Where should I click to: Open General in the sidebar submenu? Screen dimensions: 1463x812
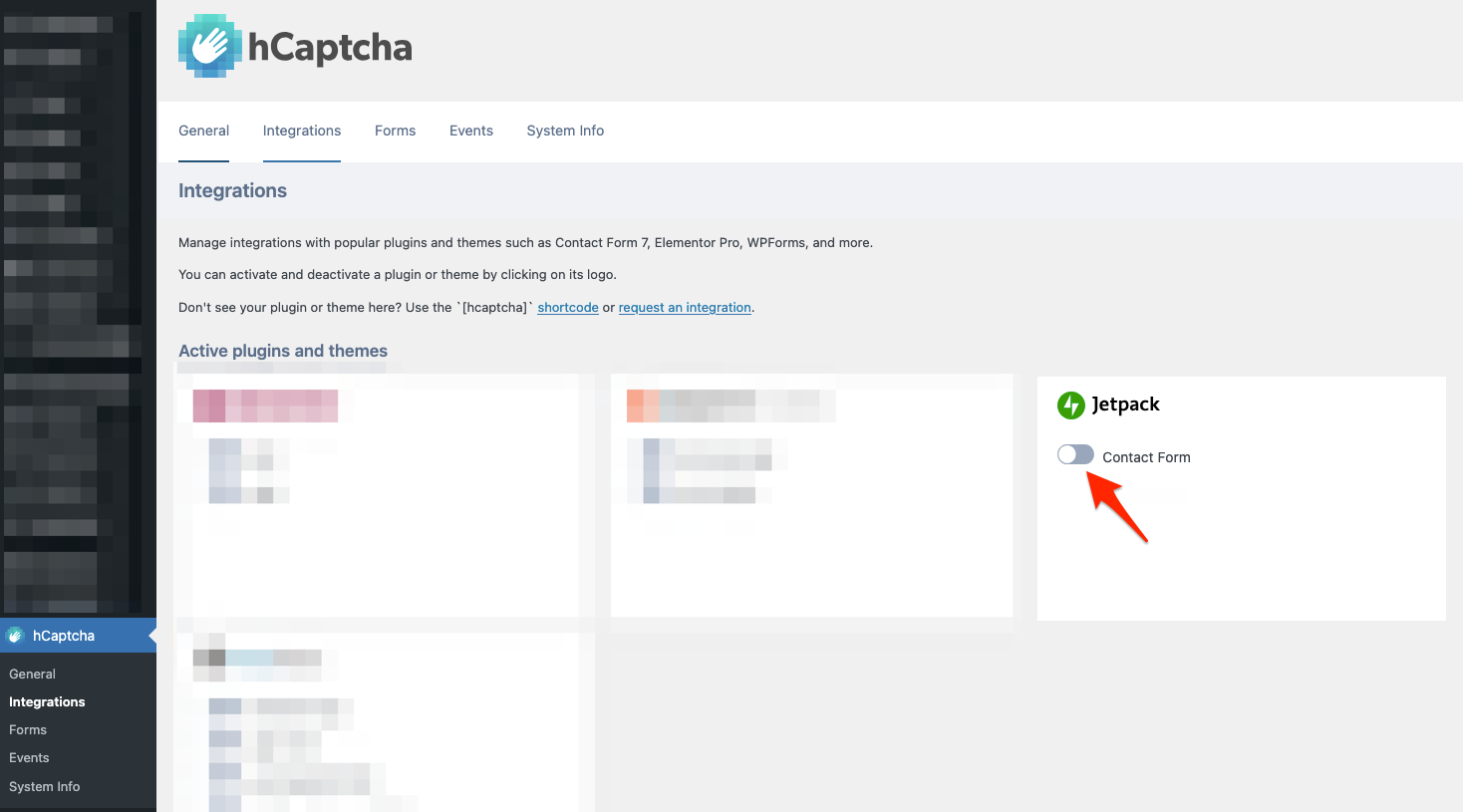coord(32,675)
